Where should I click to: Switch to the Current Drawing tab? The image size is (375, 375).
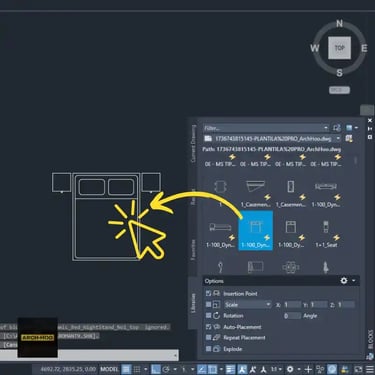coord(193,144)
